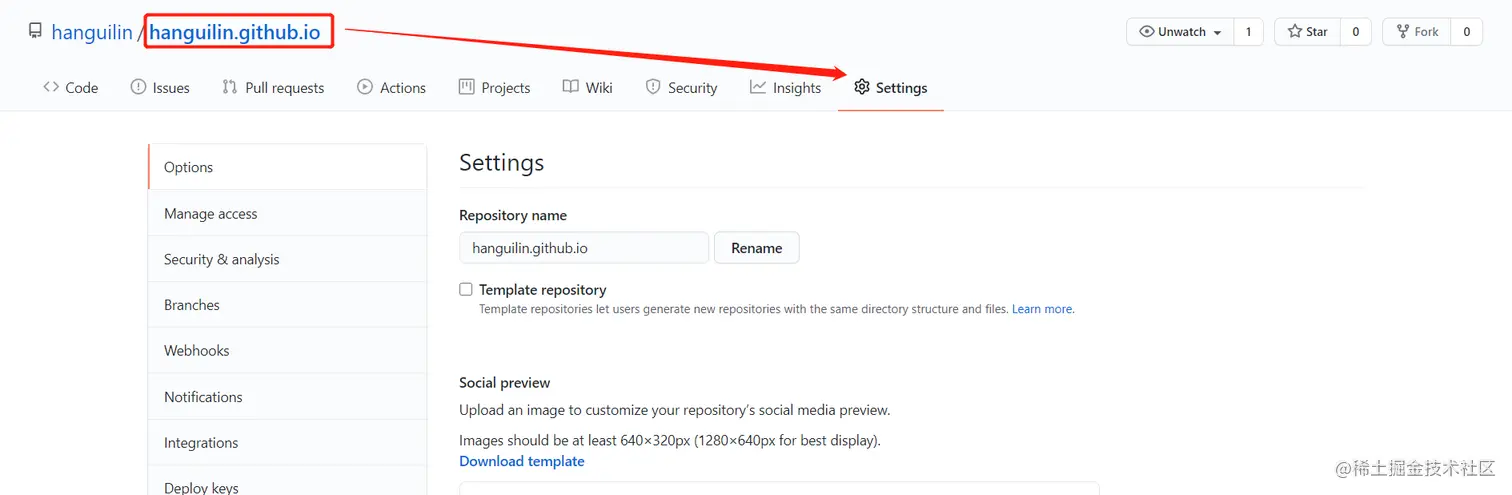Screen dimensions: 1512x495
Task: Enable the Template repository checkbox
Action: 466,289
